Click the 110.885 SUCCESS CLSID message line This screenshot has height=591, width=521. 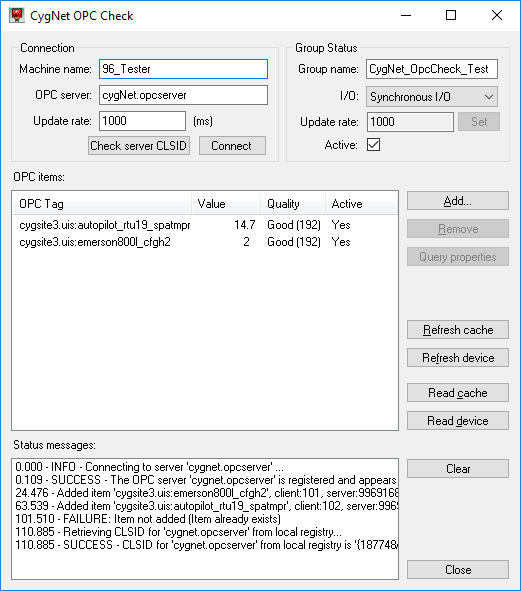pyautogui.click(x=206, y=545)
